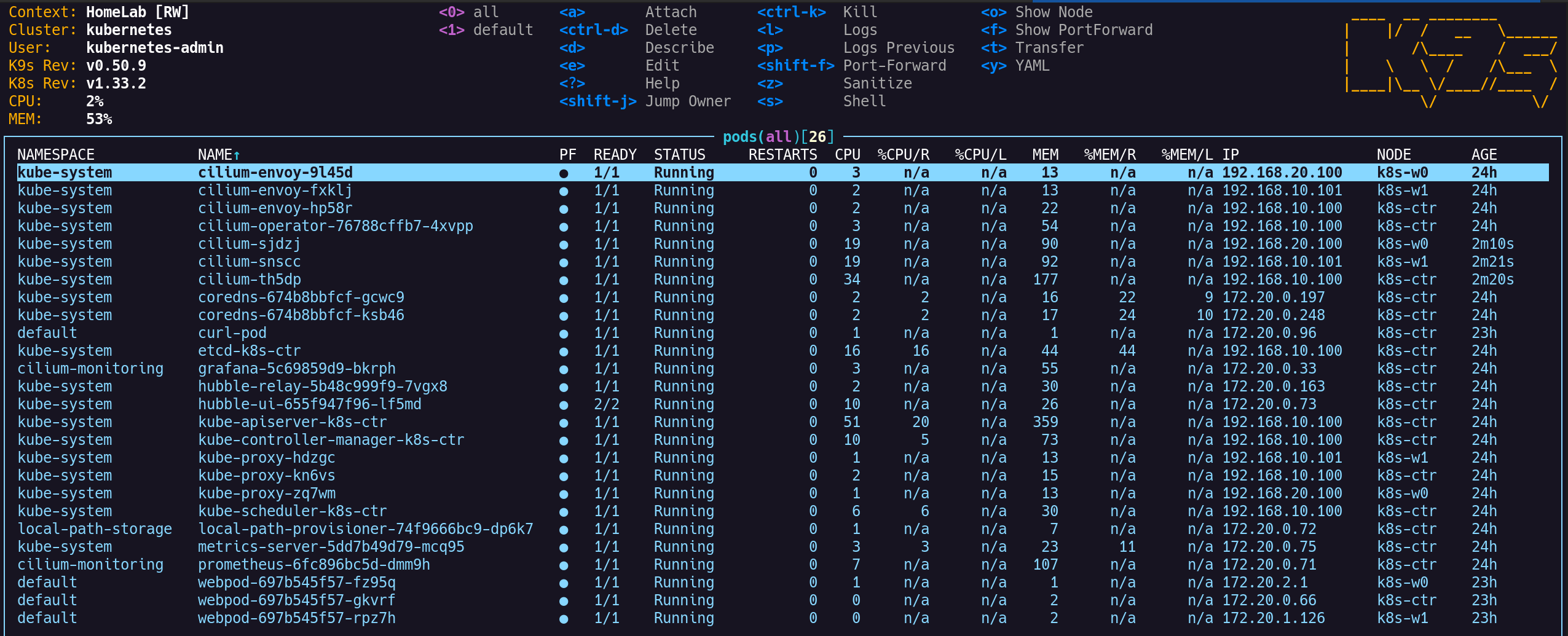Click the port-forward dot for cilium-envoy-9l45d

(x=564, y=173)
